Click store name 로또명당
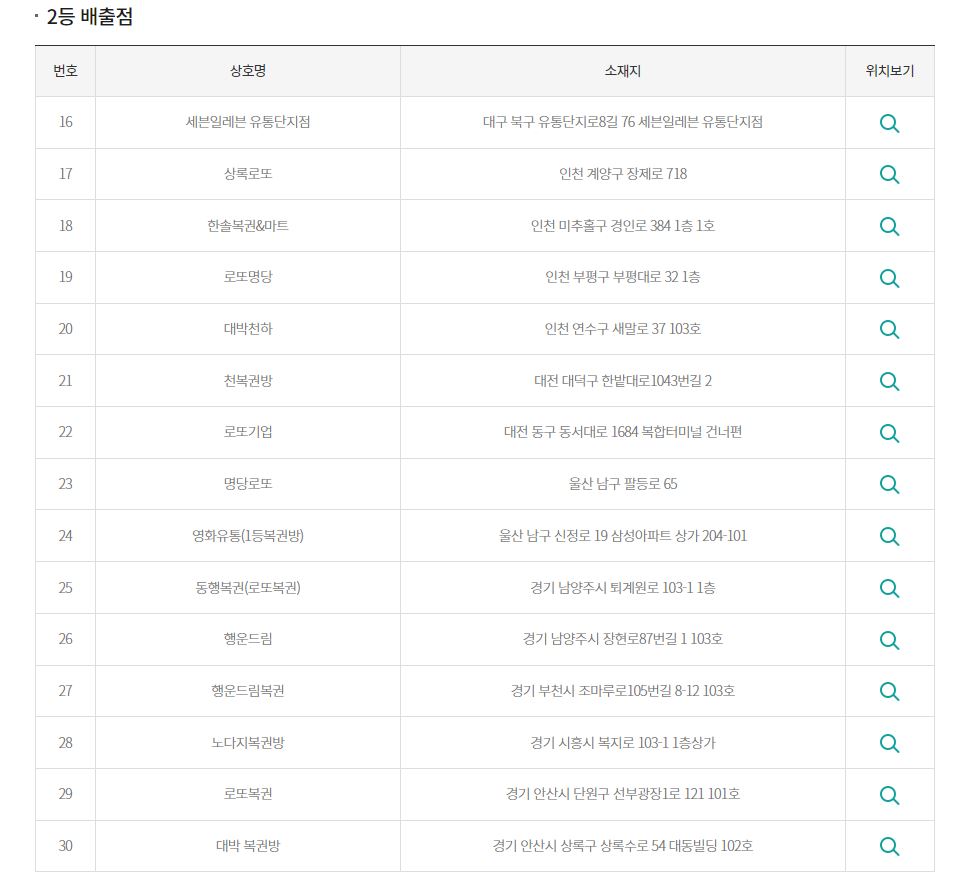The image size is (957, 891). coord(248,277)
